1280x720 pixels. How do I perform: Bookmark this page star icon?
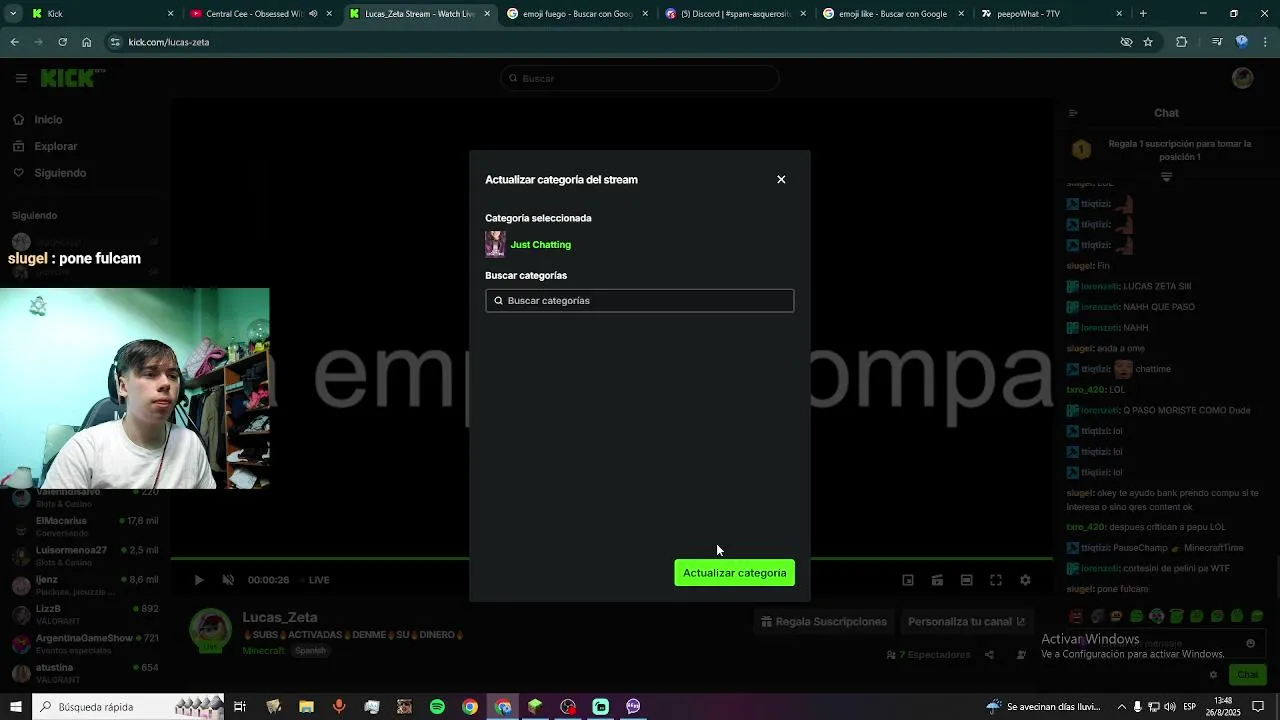[x=1148, y=42]
